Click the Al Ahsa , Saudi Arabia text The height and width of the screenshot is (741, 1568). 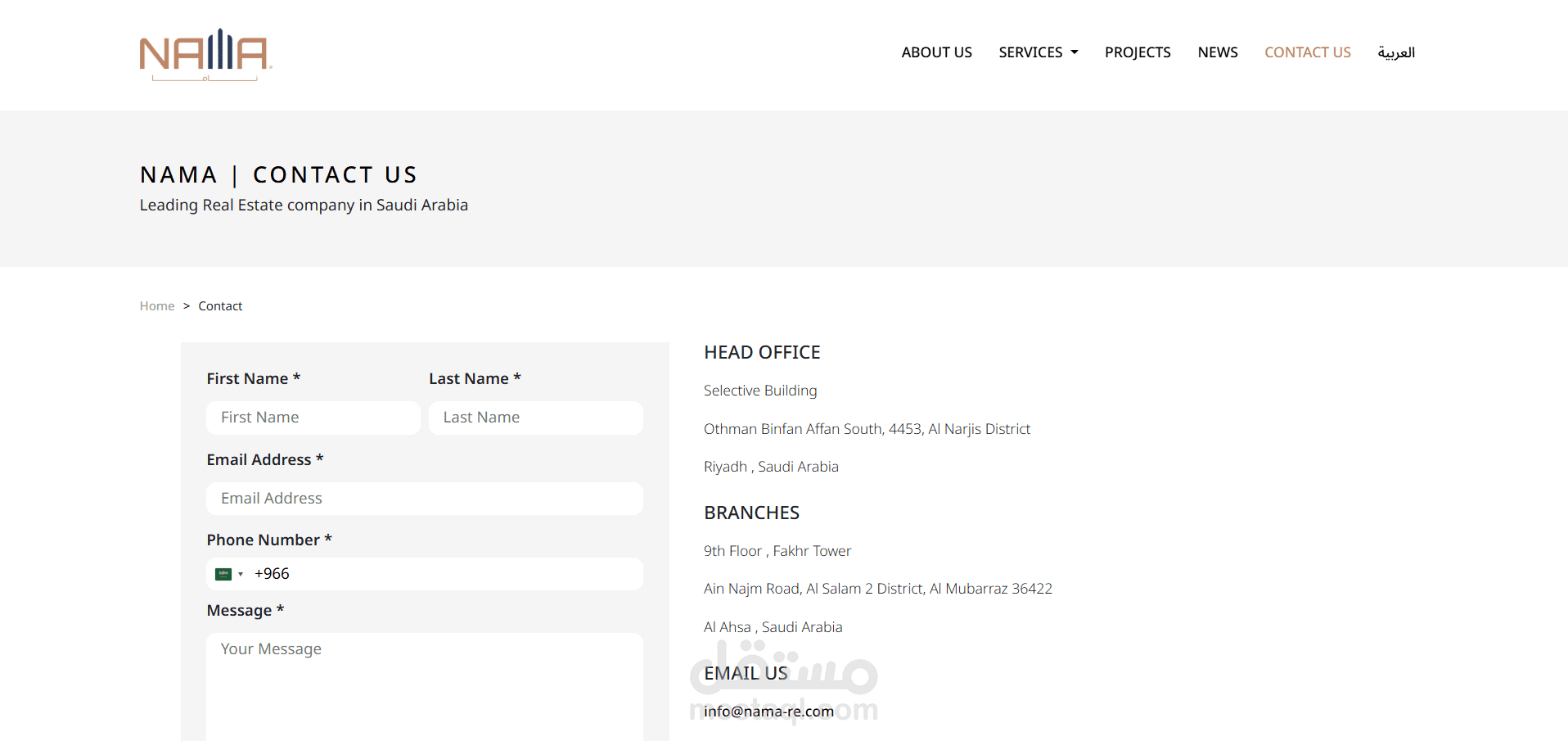pos(773,627)
